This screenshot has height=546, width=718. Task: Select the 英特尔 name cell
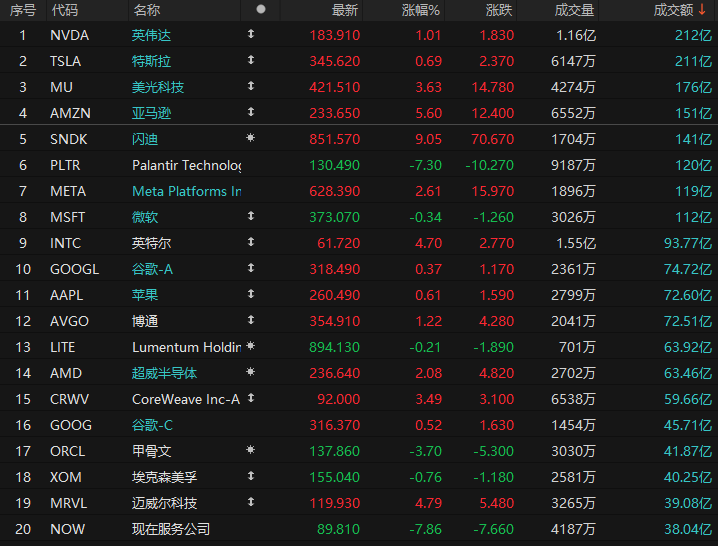(x=152, y=243)
